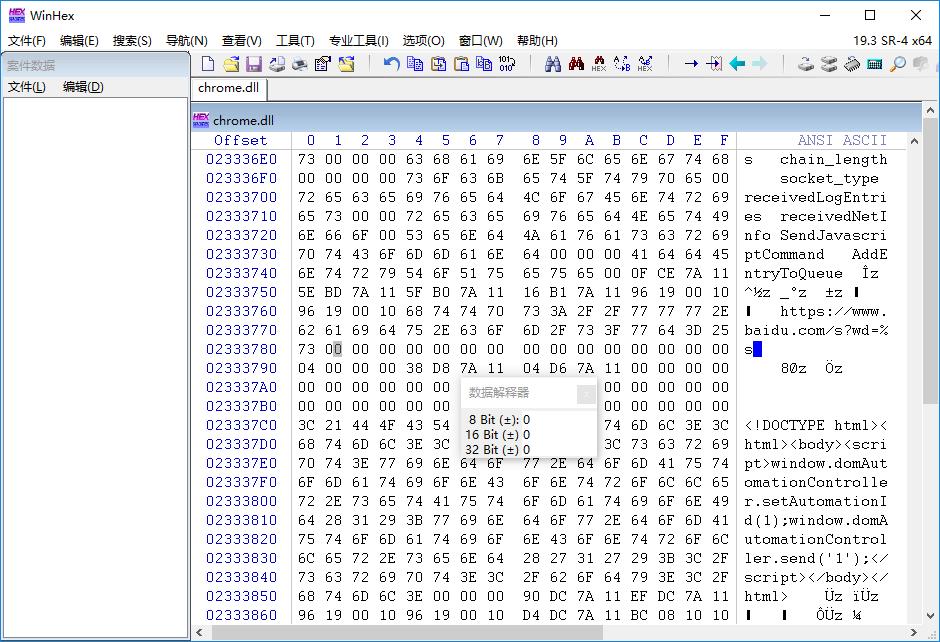Viewport: 940px width, 642px height.
Task: Open the 工具(T) menu
Action: 295,41
